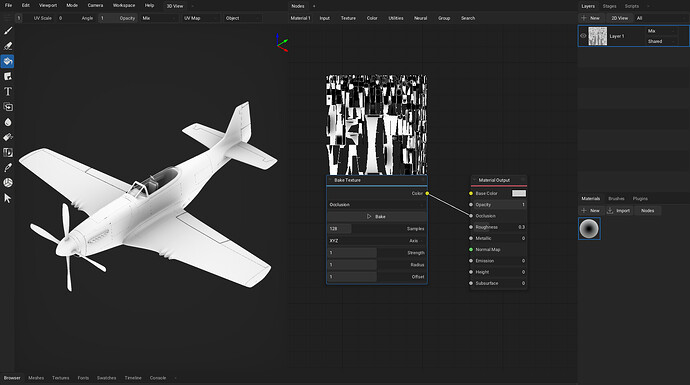Select the Color ID tool
This screenshot has height=385, width=690.
point(8,153)
